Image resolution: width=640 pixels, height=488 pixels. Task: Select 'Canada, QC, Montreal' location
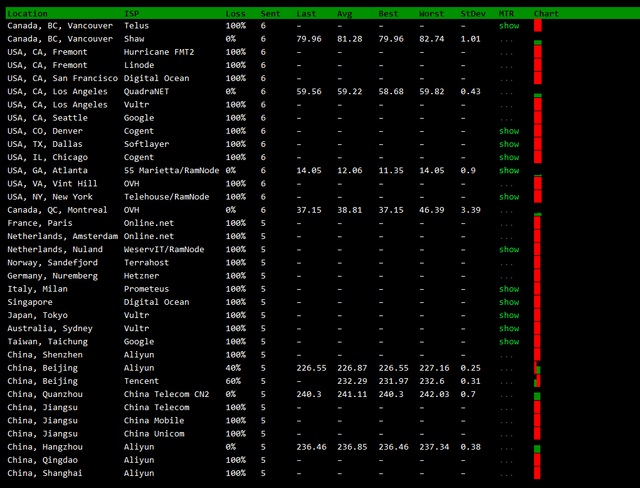coord(57,210)
